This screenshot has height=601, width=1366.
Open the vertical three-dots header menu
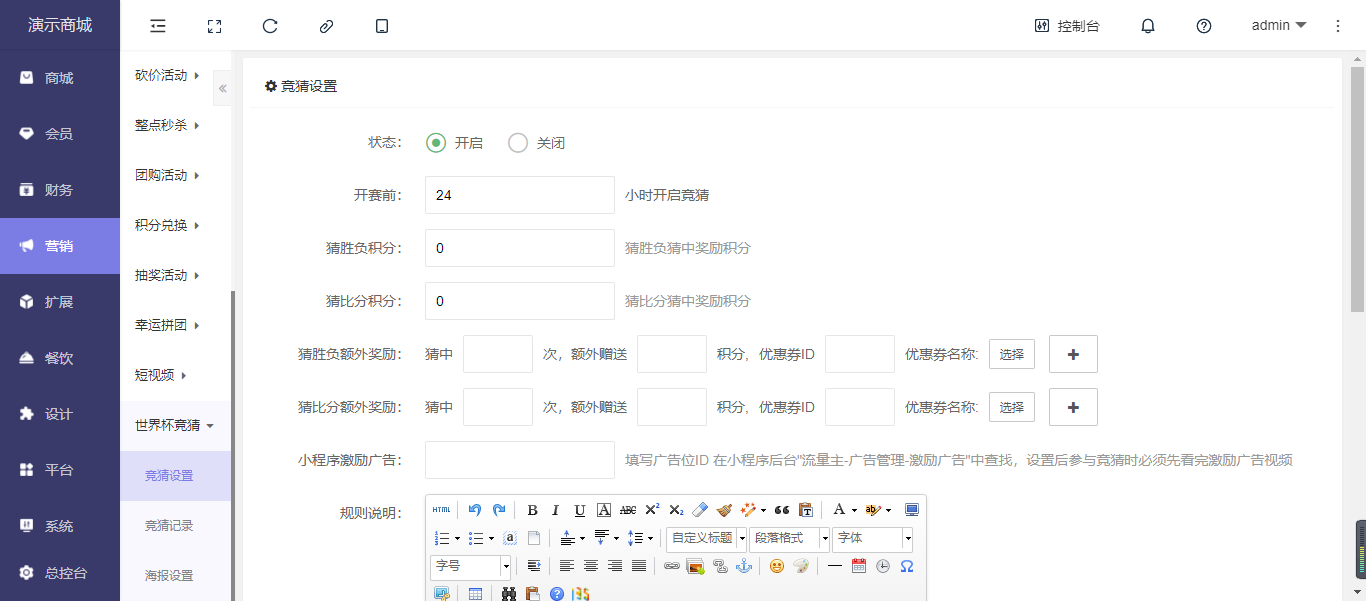(1338, 26)
